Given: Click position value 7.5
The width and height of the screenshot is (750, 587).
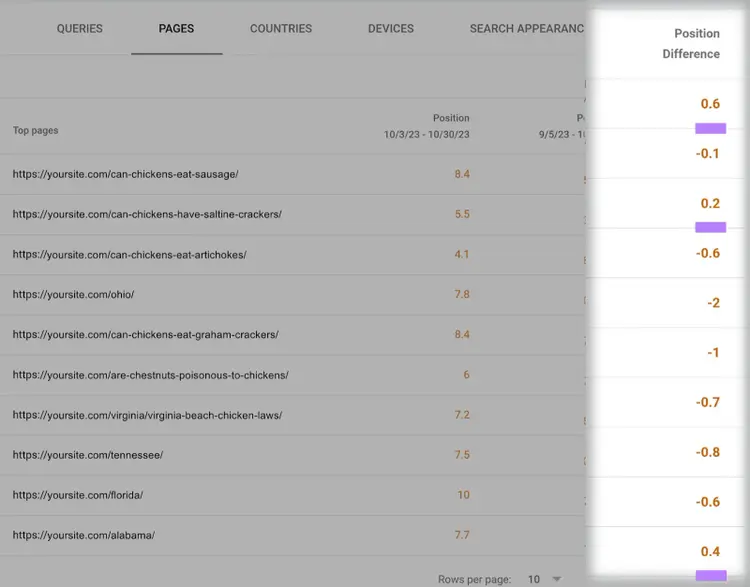Looking at the screenshot, I should pos(462,454).
